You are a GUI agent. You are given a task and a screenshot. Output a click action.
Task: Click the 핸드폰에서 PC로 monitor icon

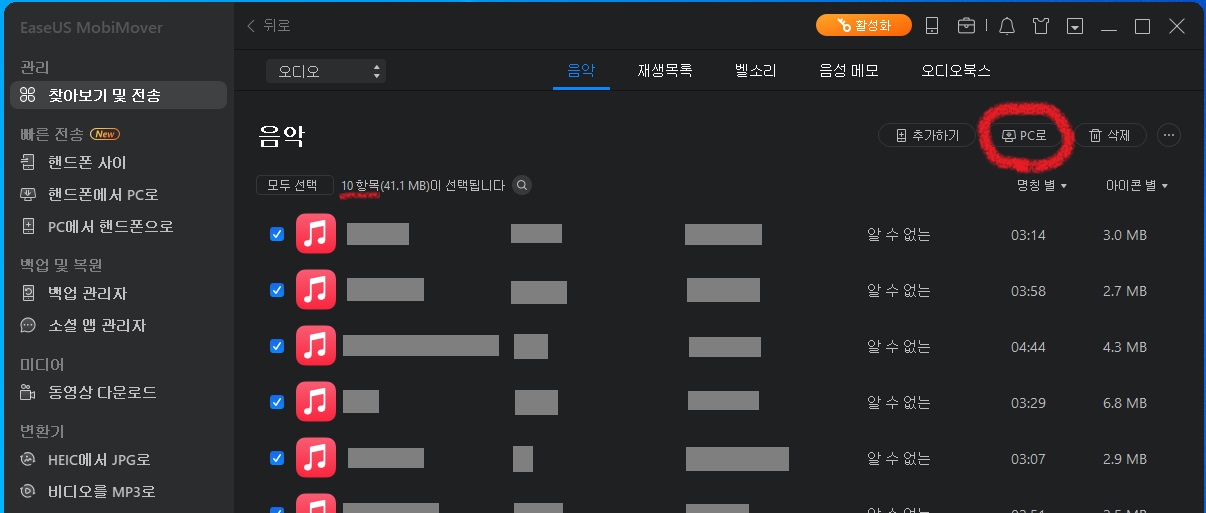[x=29, y=194]
